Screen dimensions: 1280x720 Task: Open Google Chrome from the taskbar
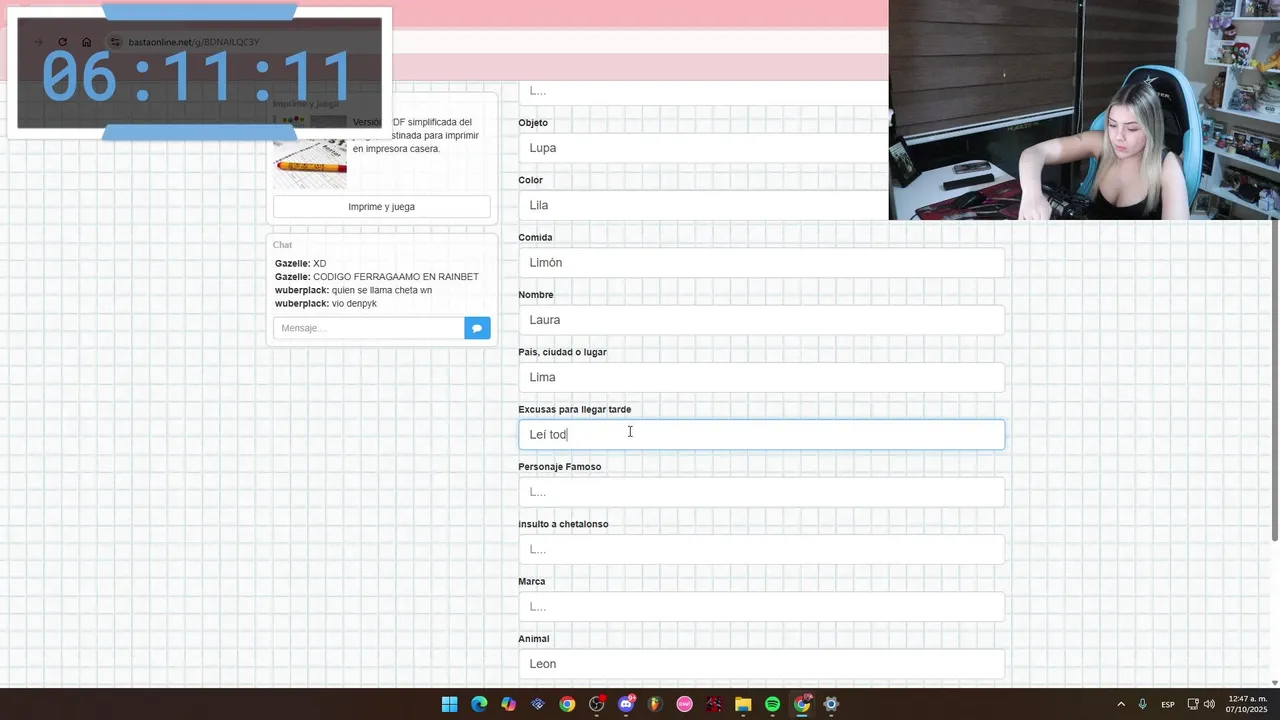click(x=567, y=704)
